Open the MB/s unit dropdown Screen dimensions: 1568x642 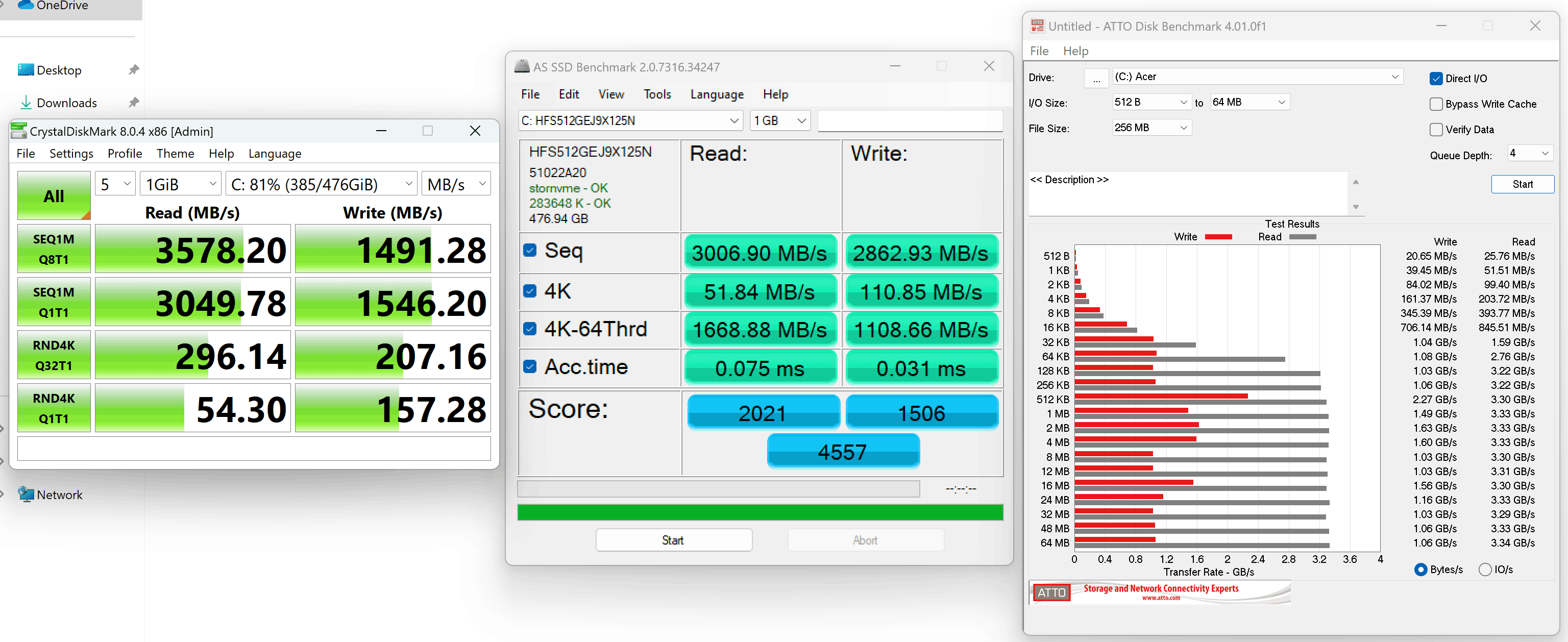click(456, 184)
